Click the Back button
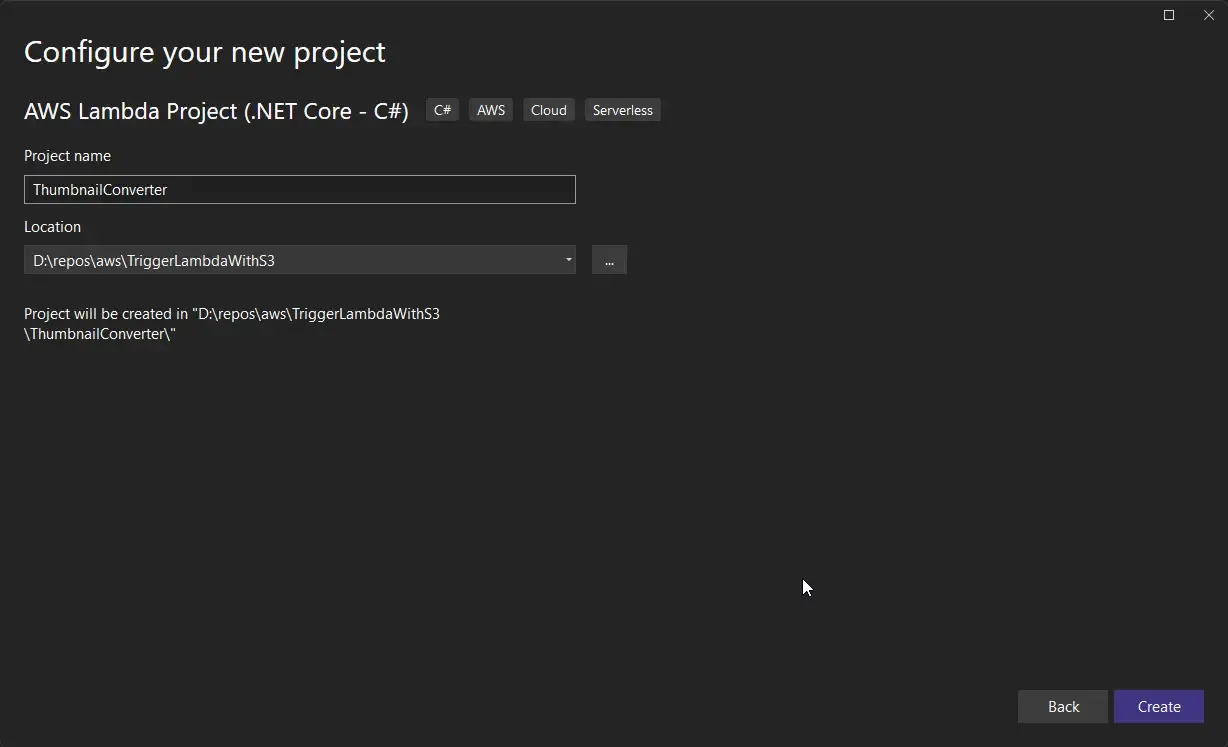This screenshot has height=747, width=1228. pos(1062,706)
